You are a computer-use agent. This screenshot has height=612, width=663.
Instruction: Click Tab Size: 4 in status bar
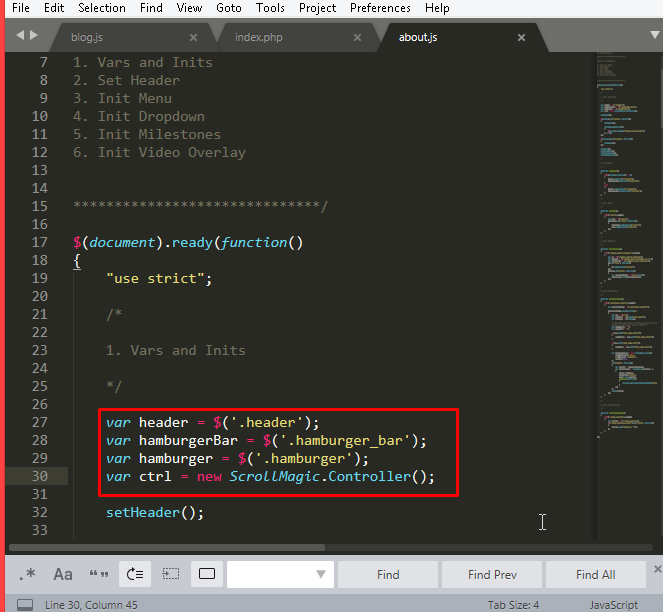click(x=513, y=605)
